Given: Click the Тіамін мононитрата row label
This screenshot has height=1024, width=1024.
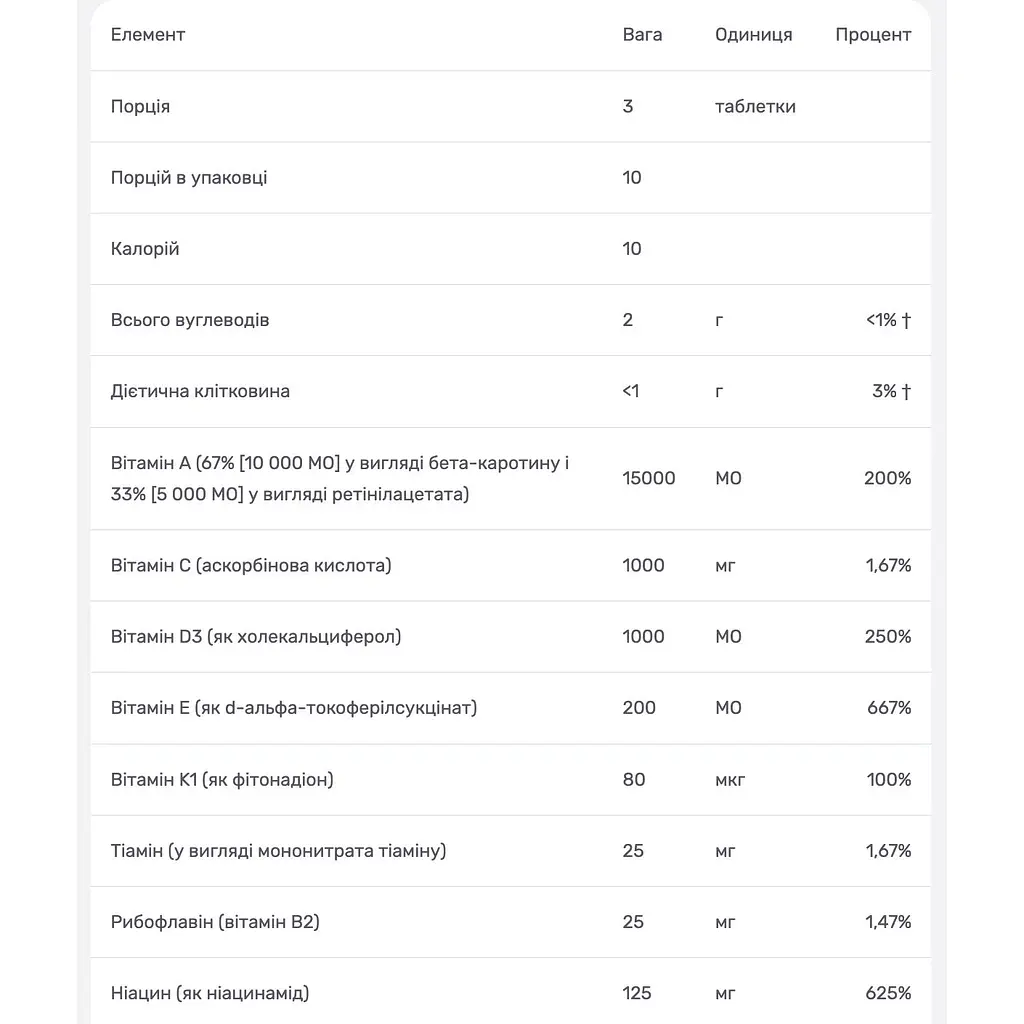Looking at the screenshot, I should 278,851.
